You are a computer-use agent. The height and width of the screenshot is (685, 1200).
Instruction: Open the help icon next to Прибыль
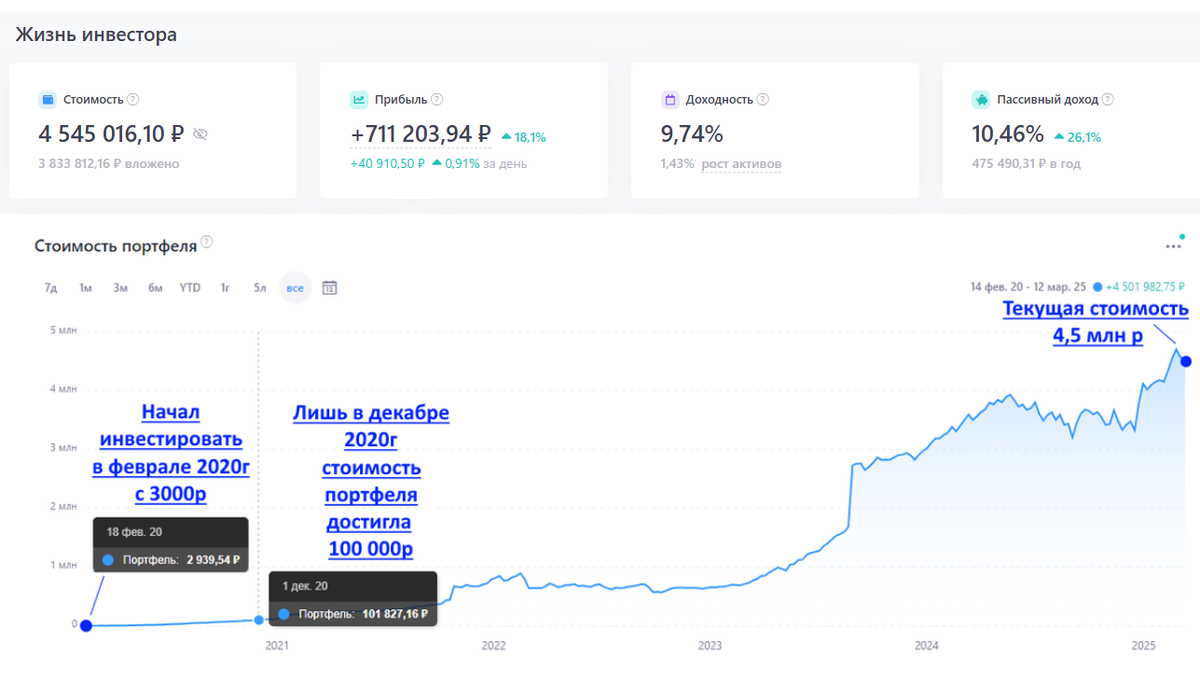coord(437,100)
